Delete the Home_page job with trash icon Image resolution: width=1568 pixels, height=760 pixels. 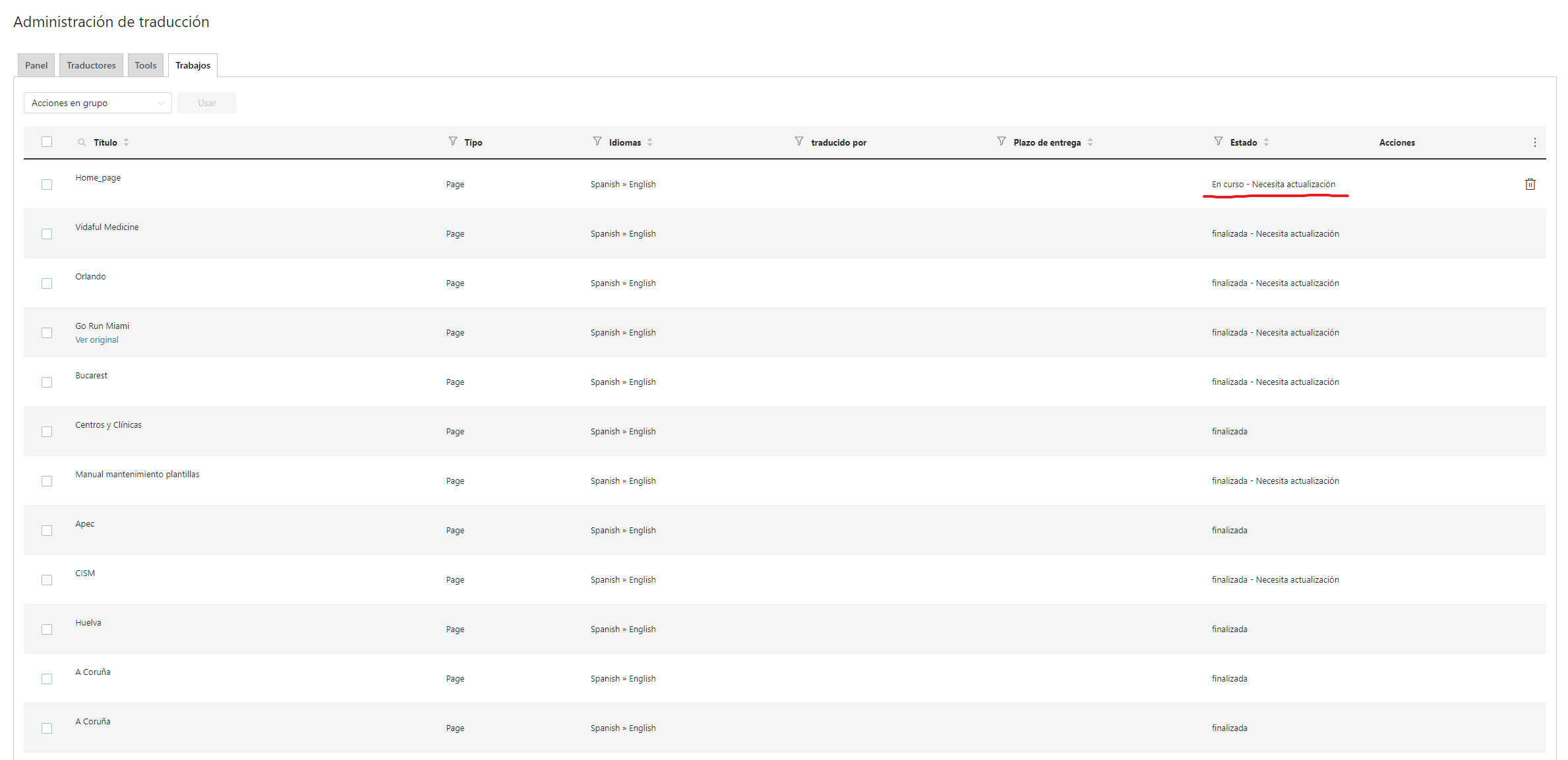pos(1530,185)
